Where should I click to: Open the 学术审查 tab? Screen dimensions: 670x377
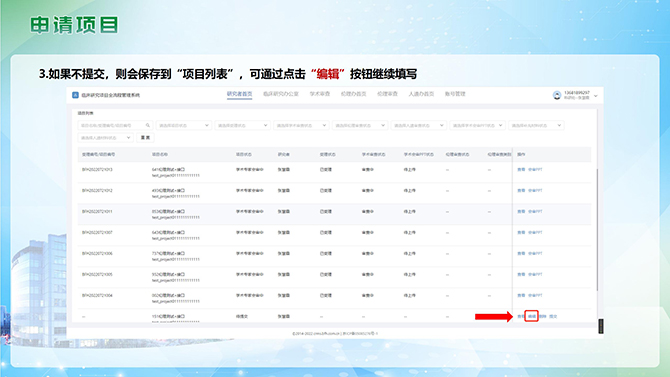tap(320, 94)
